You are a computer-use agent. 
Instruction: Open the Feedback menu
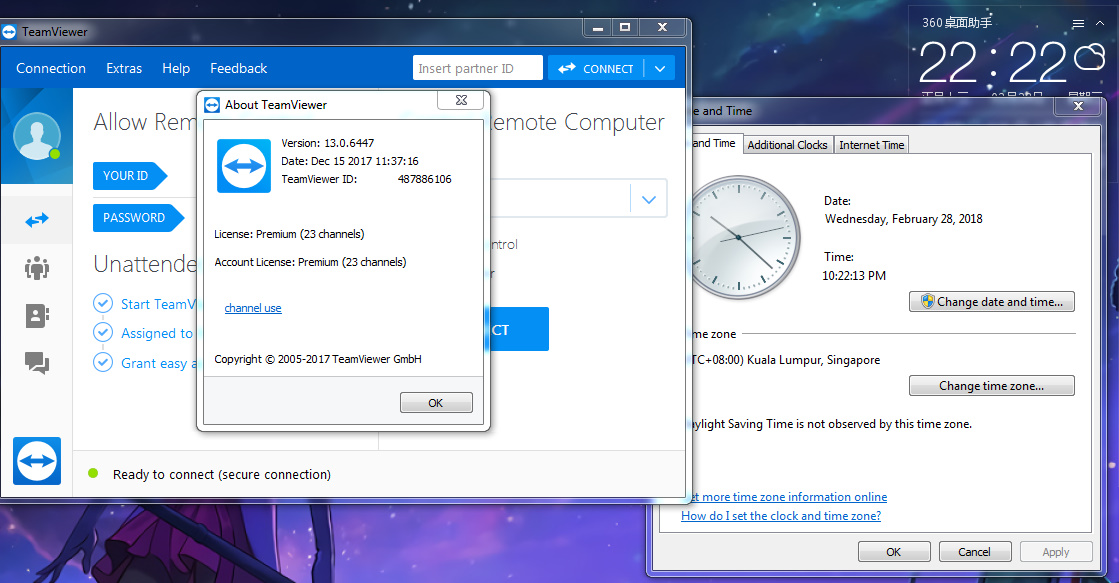click(x=238, y=69)
